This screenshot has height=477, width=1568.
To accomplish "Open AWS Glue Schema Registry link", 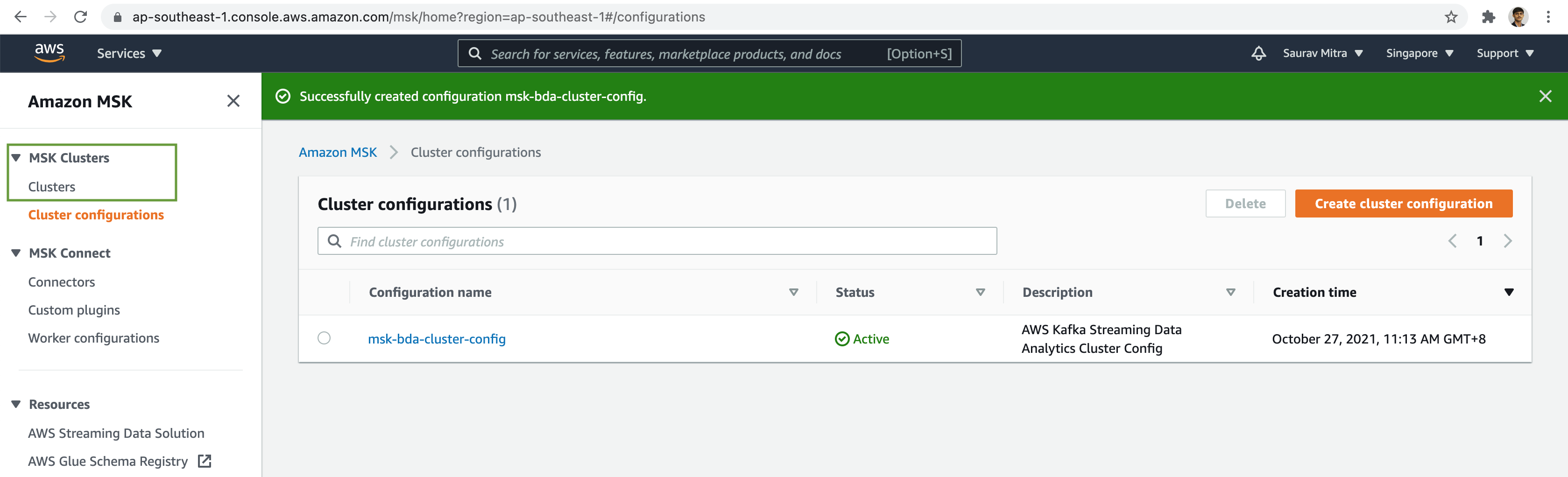I will [x=108, y=461].
